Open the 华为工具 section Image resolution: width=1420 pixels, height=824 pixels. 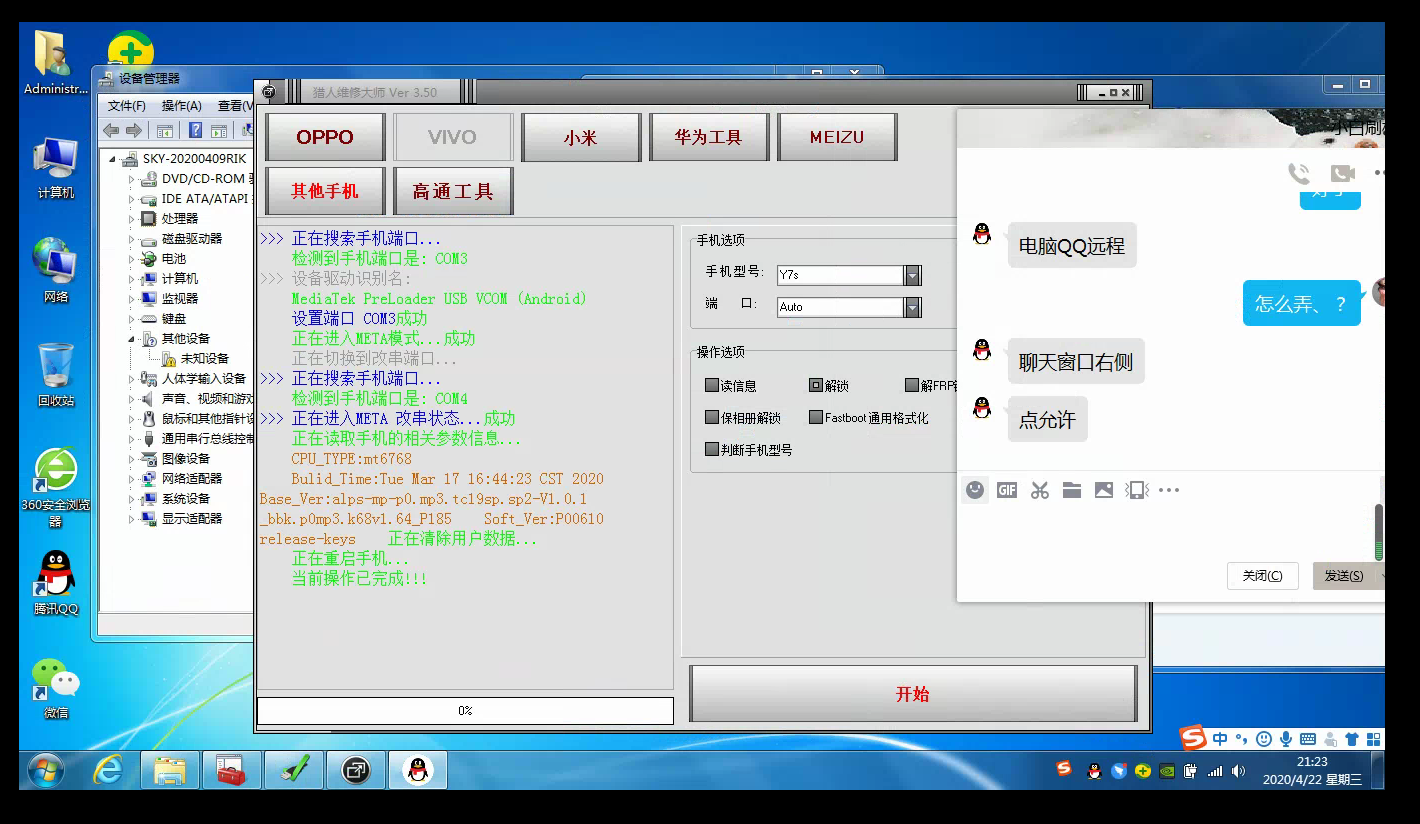tap(708, 137)
